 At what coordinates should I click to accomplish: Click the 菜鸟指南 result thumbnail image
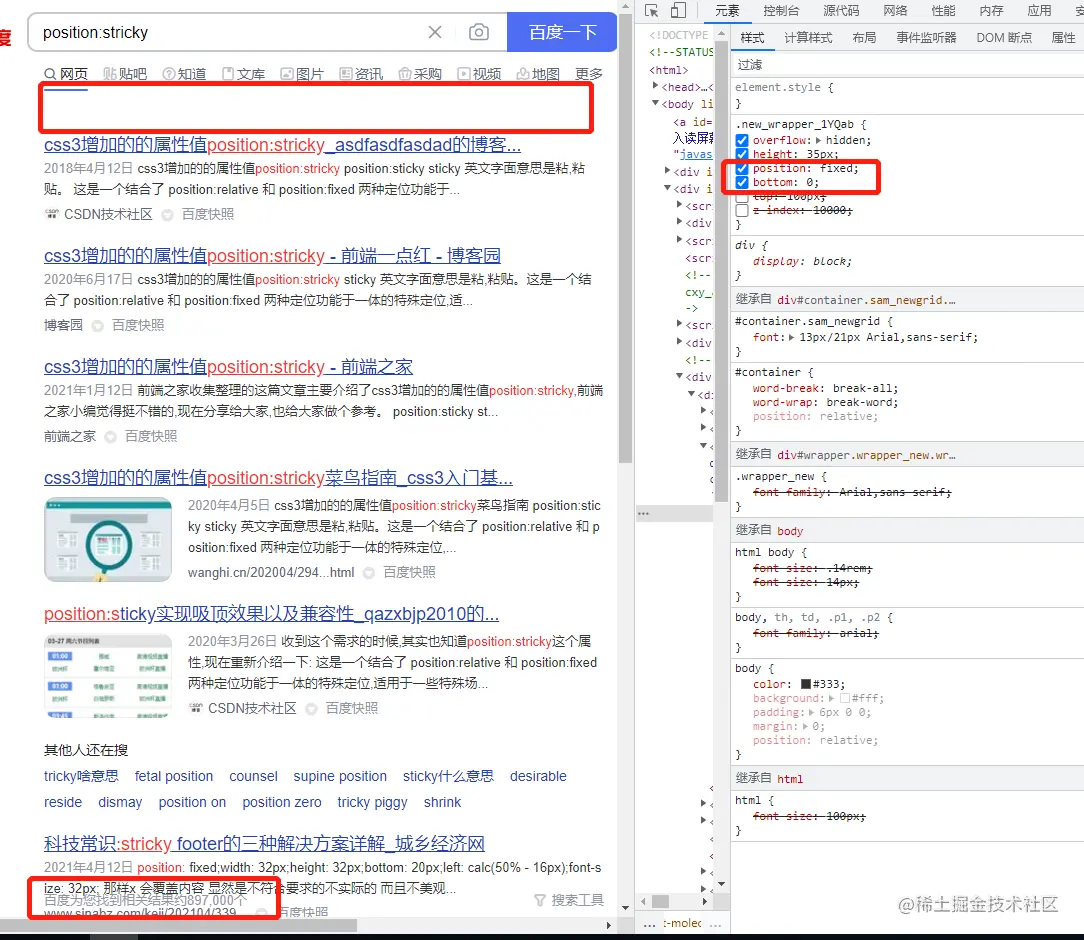(108, 539)
